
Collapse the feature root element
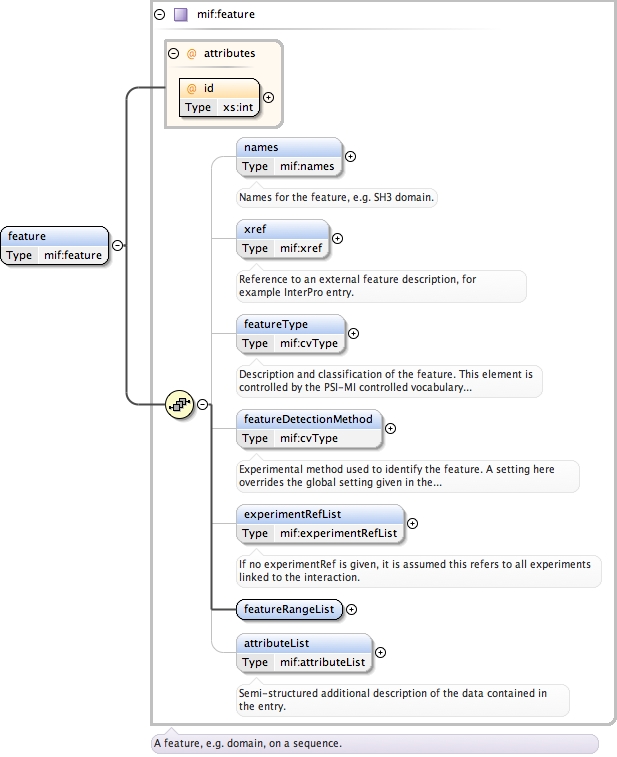(118, 245)
